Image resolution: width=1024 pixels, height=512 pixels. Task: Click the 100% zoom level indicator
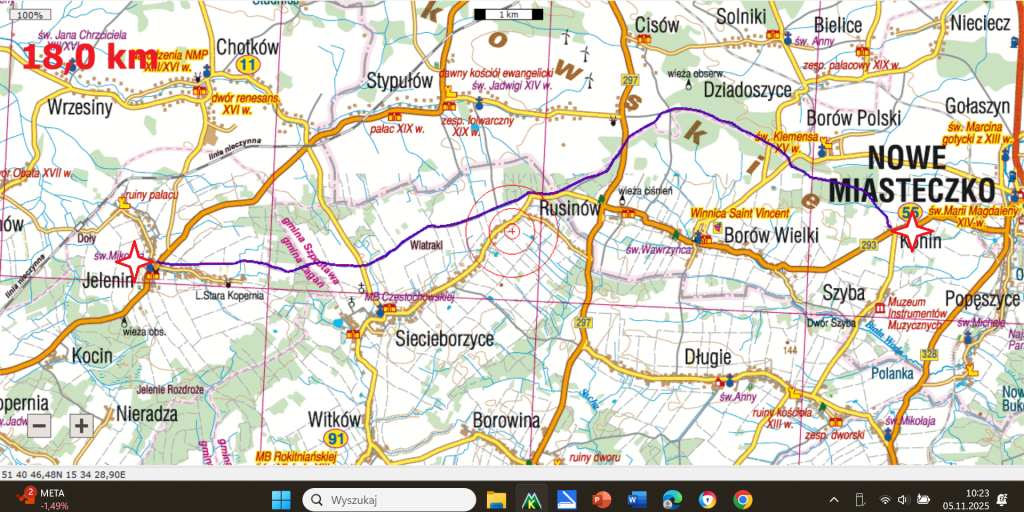coord(31,14)
